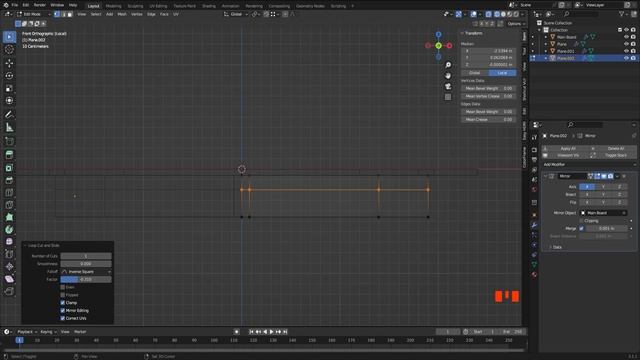640x360 pixels.
Task: Toggle the camera view icon in viewport
Action: (x=448, y=86)
